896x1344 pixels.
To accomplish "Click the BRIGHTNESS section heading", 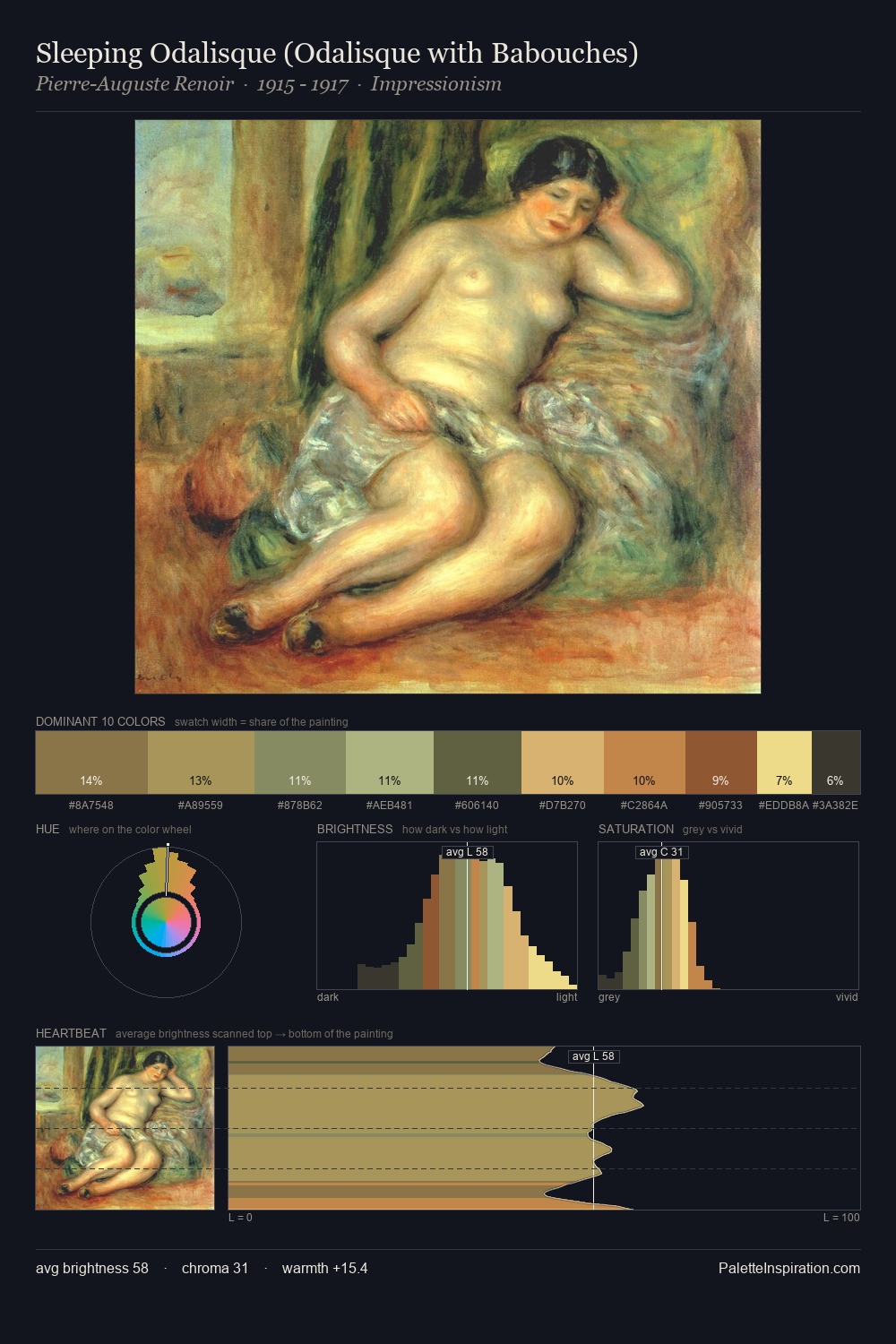I will pos(355,829).
